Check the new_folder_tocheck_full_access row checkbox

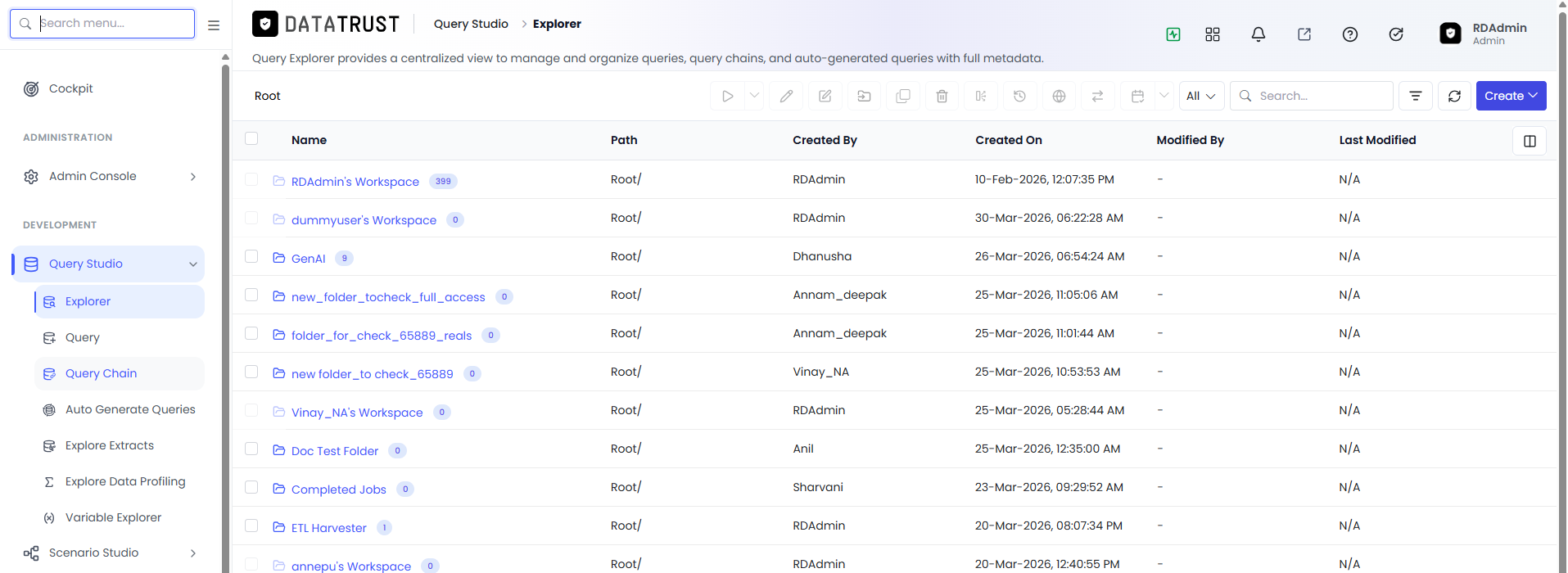point(251,295)
